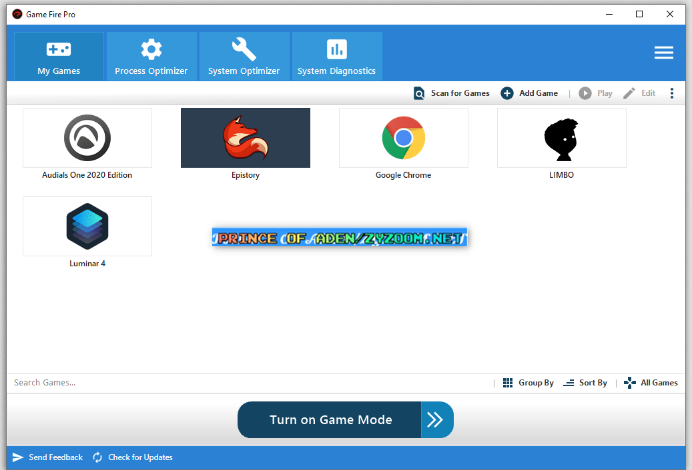Go to System Diagnostics tab
This screenshot has height=470, width=692.
pos(337,56)
